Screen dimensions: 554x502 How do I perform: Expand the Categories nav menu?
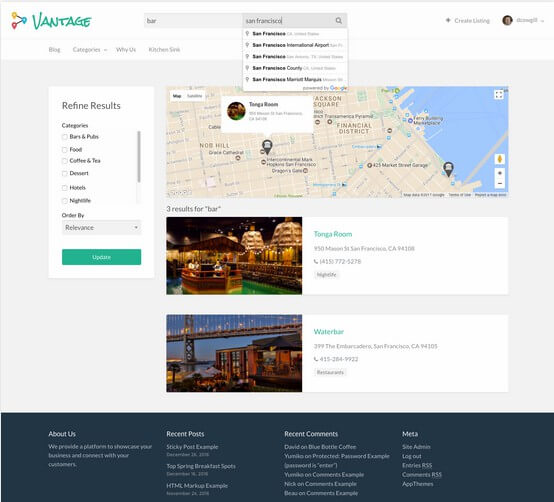pos(90,49)
